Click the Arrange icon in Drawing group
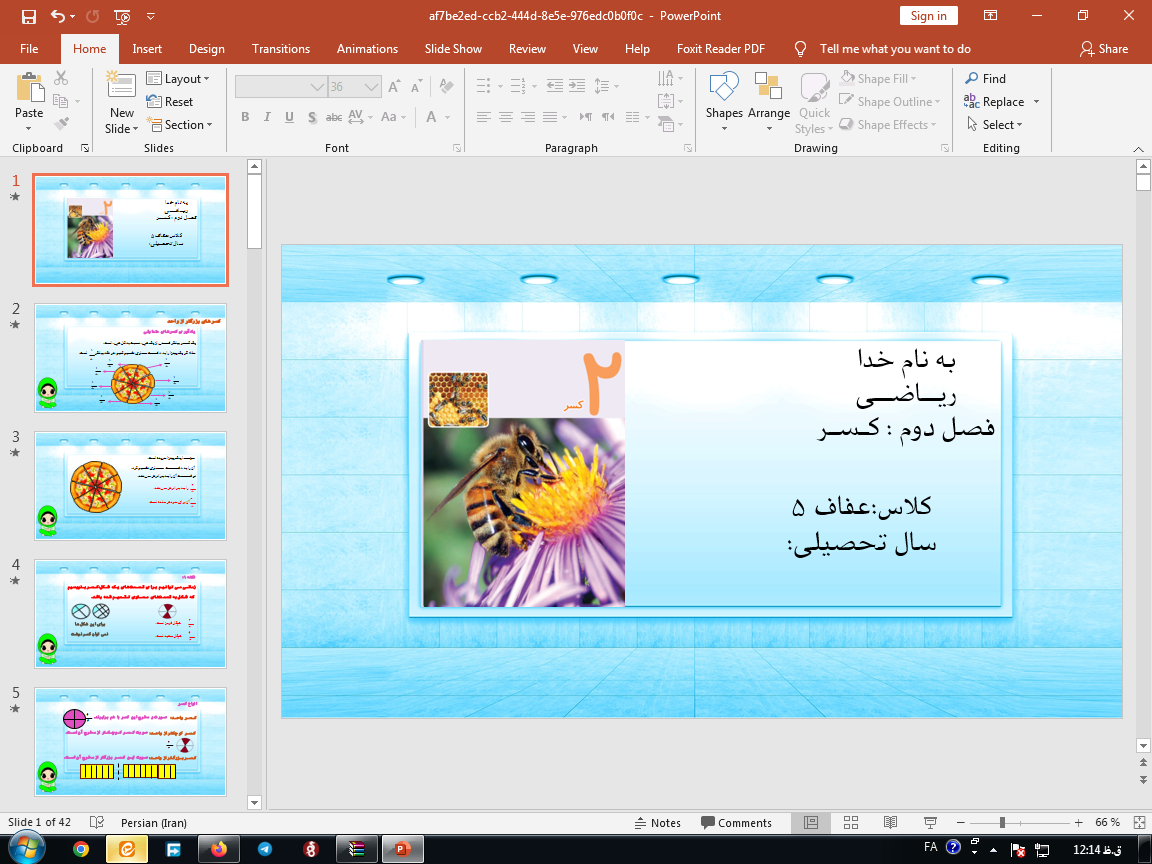The width and height of the screenshot is (1152, 864). pyautogui.click(x=768, y=88)
